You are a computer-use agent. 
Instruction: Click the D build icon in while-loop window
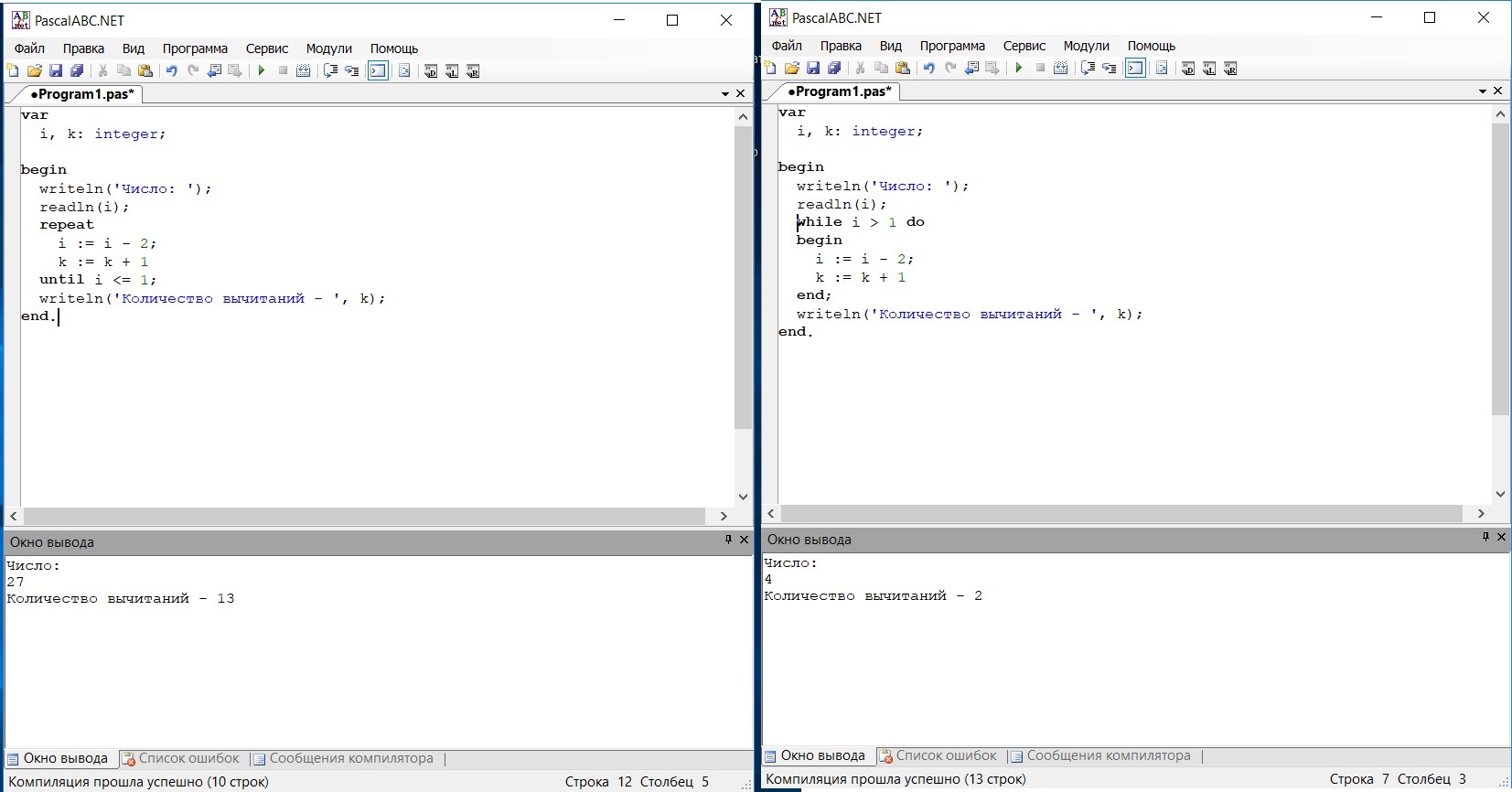[x=1187, y=68]
